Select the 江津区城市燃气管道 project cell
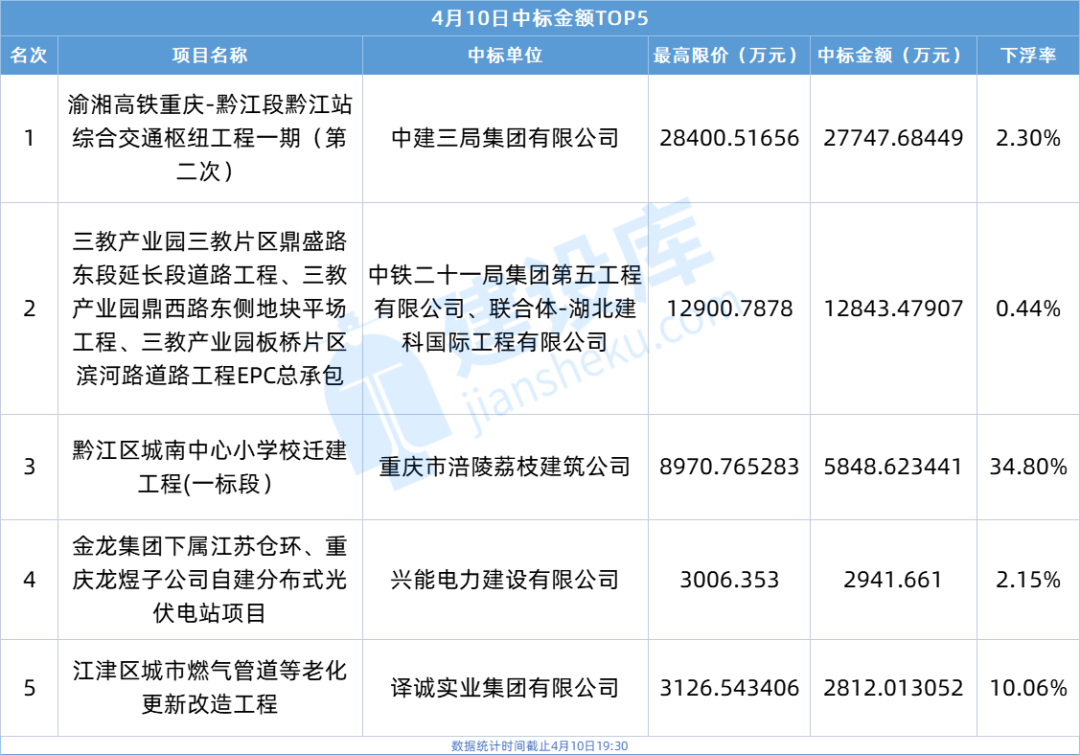 (209, 687)
